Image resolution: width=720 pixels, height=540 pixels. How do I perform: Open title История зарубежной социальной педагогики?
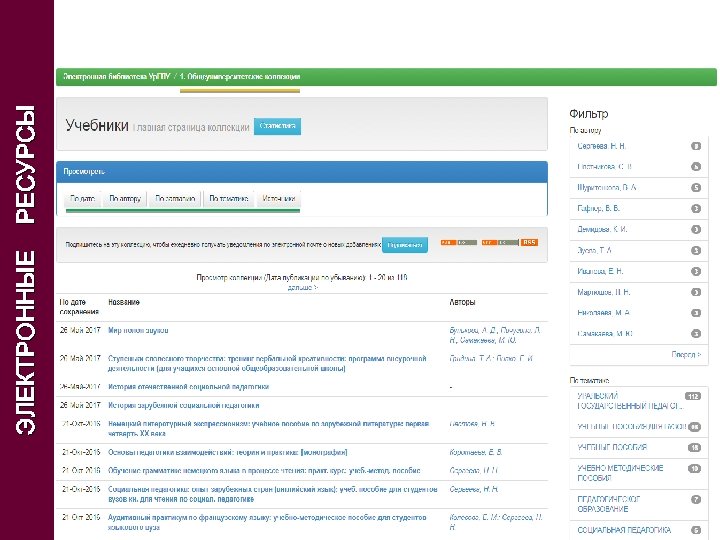(184, 405)
